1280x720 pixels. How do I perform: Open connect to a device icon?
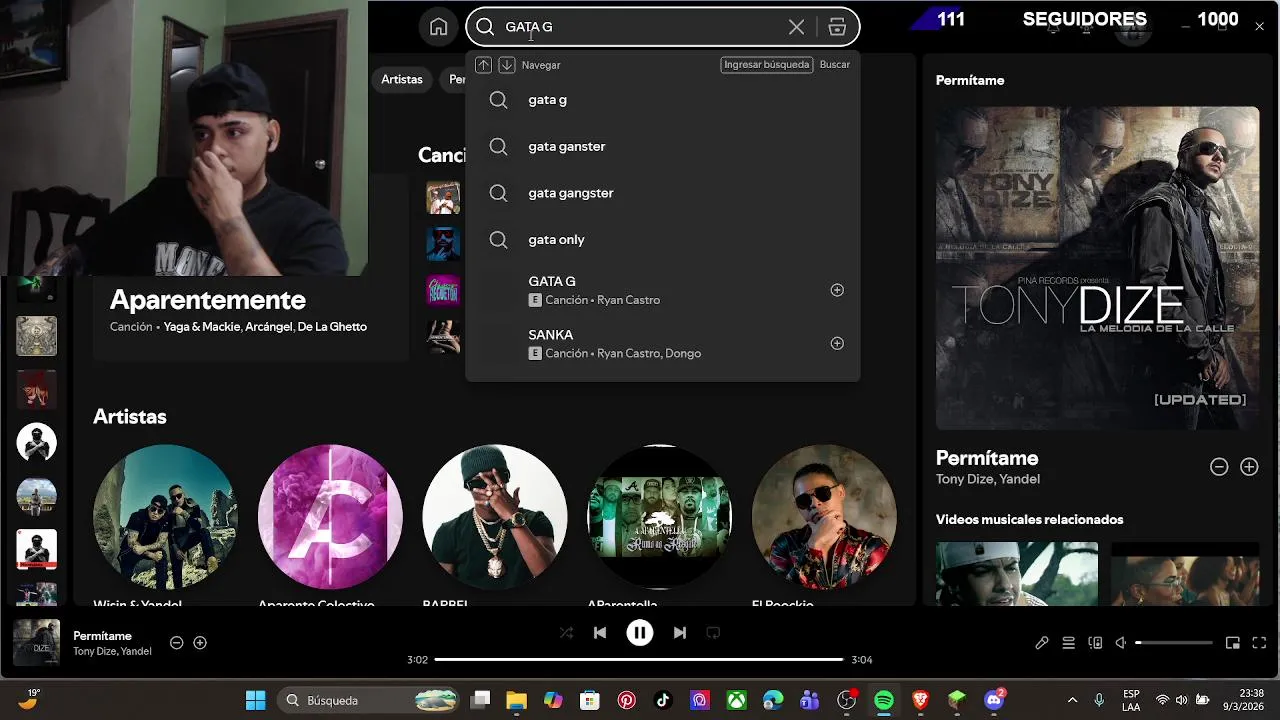tap(1095, 643)
